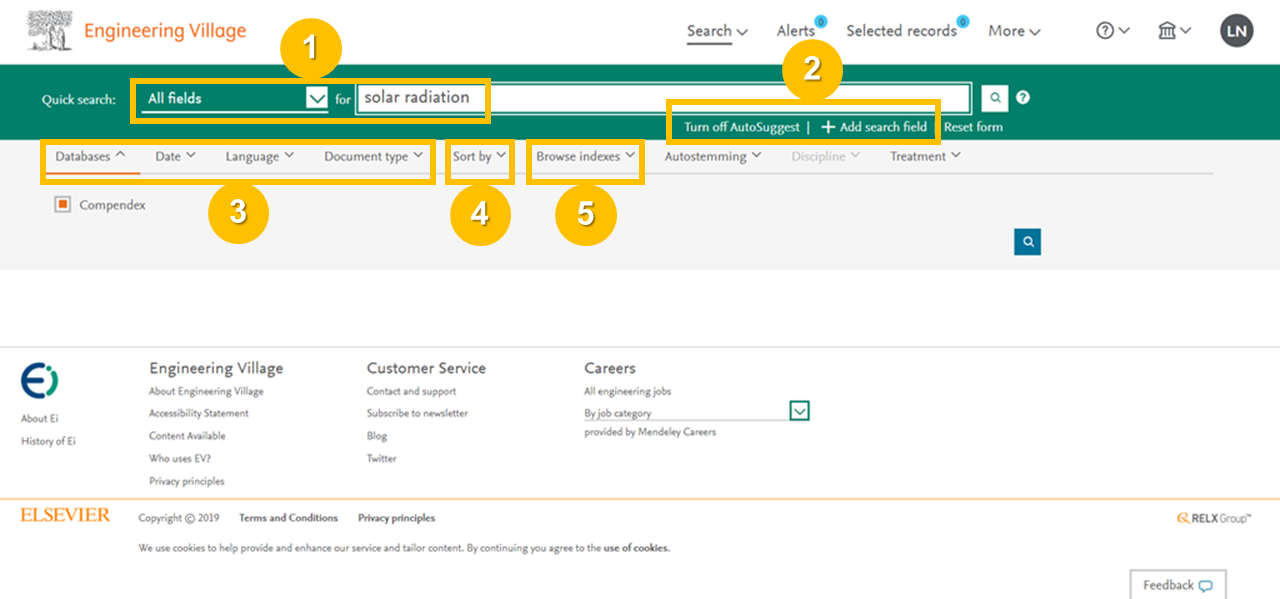Open the search help question mark icon
This screenshot has width=1280, height=599.
[x=1023, y=98]
